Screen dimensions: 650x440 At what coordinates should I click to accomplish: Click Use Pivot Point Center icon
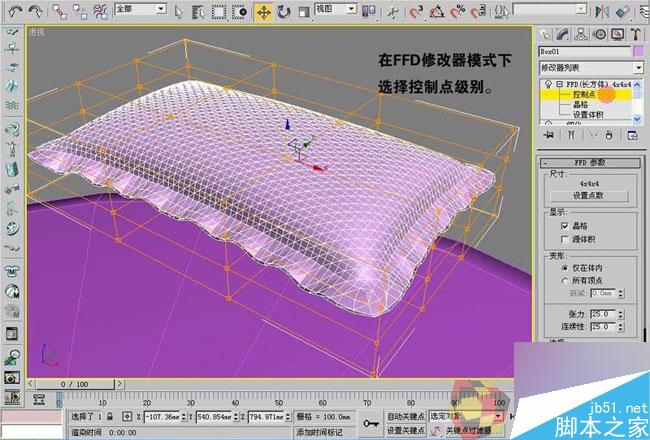pos(368,12)
